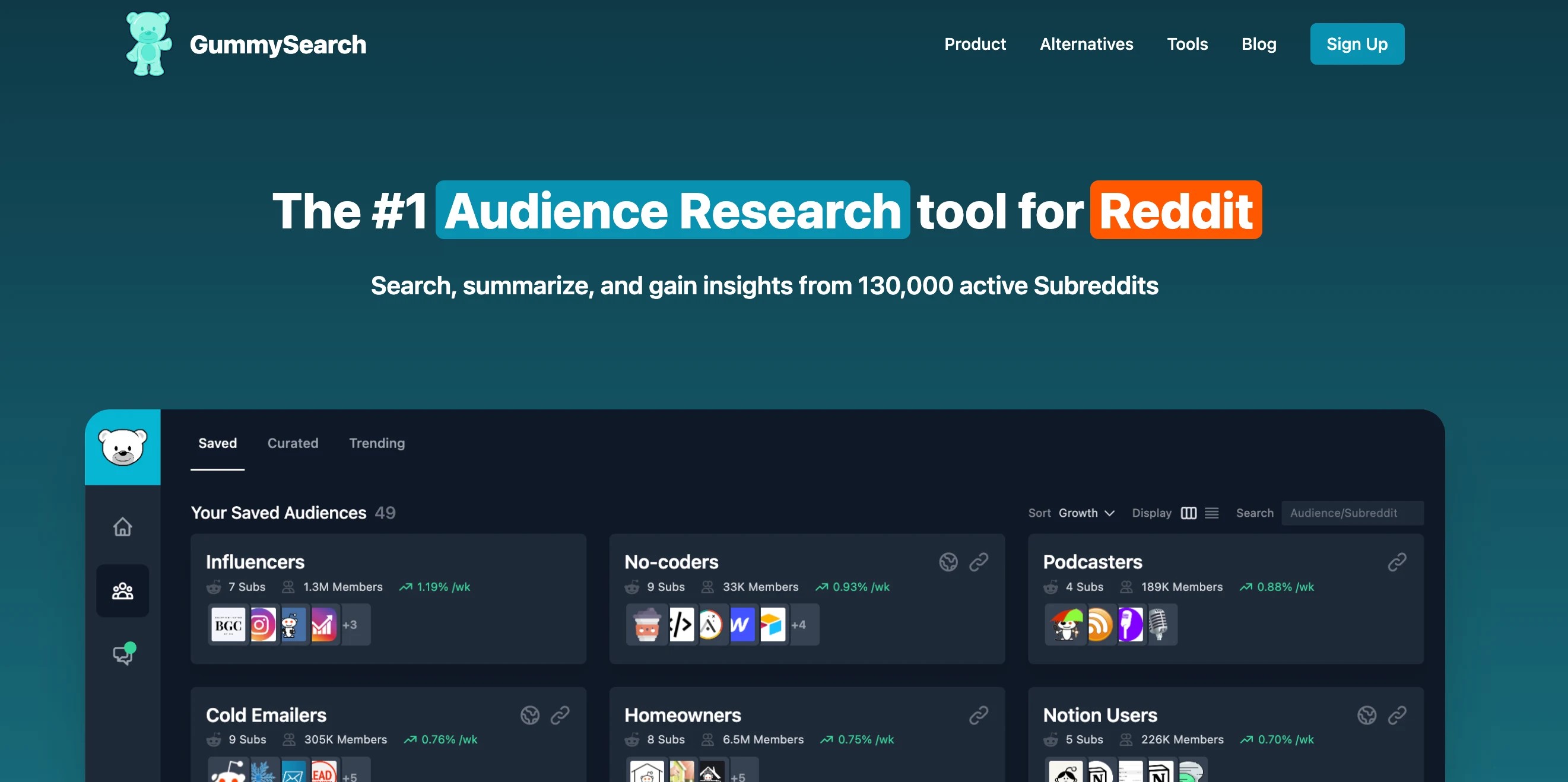Click the 6.5M Members text
The width and height of the screenshot is (1568, 782).
[x=763, y=739]
